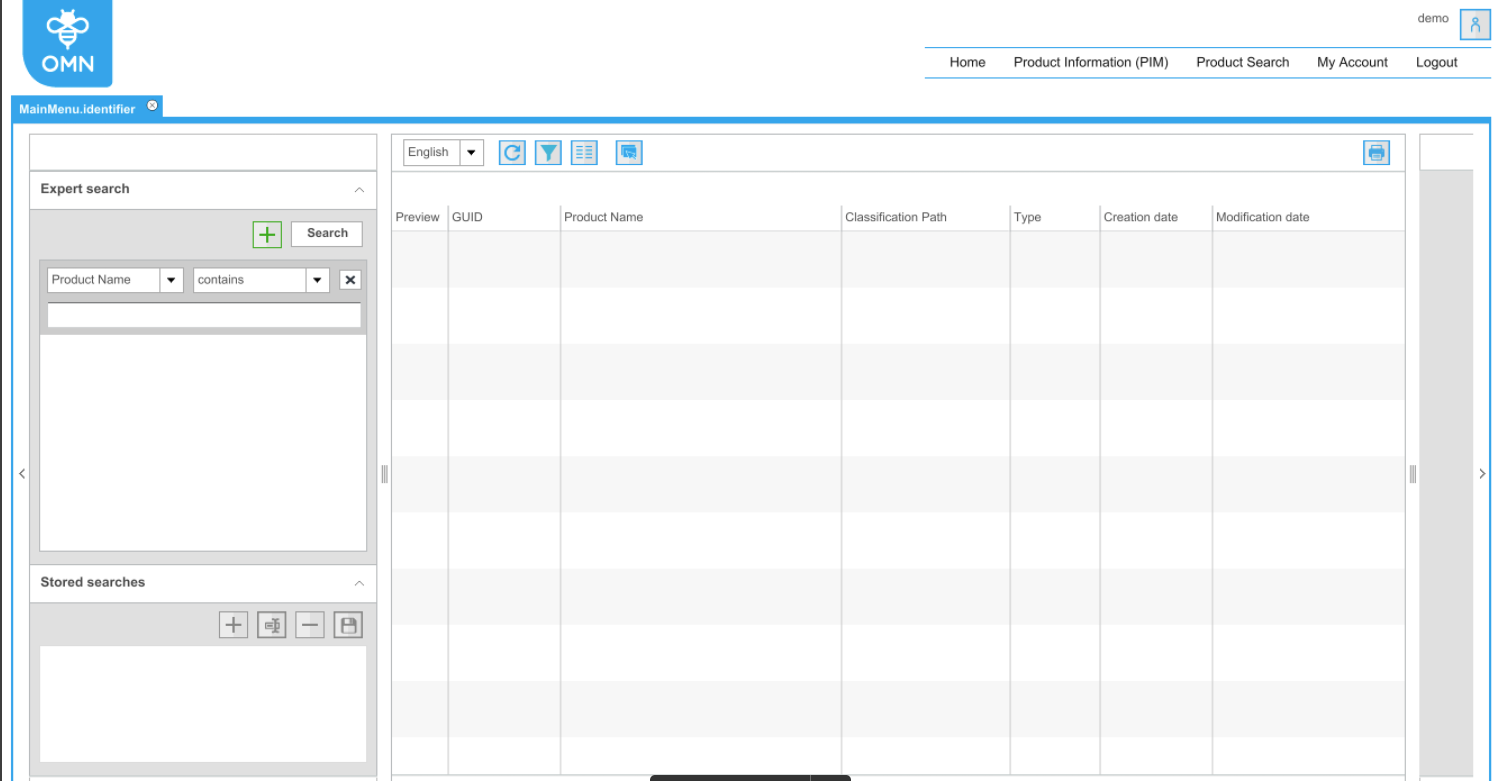Click the add stored search icon
The height and width of the screenshot is (781, 1495).
point(233,624)
